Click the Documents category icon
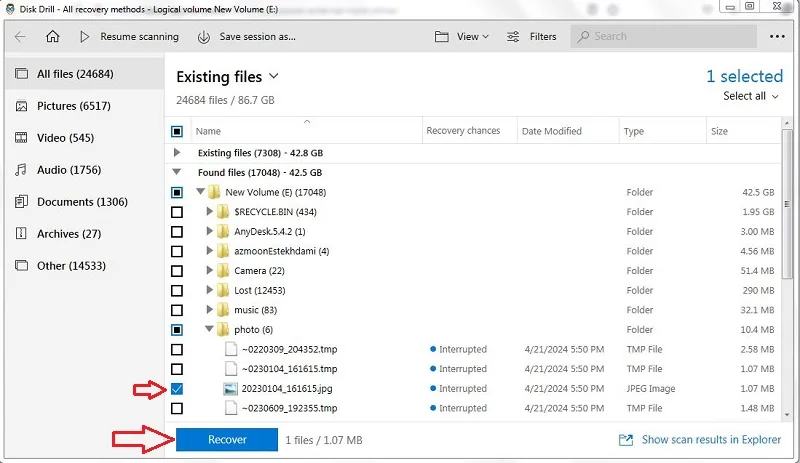800x463 pixels. (x=21, y=202)
